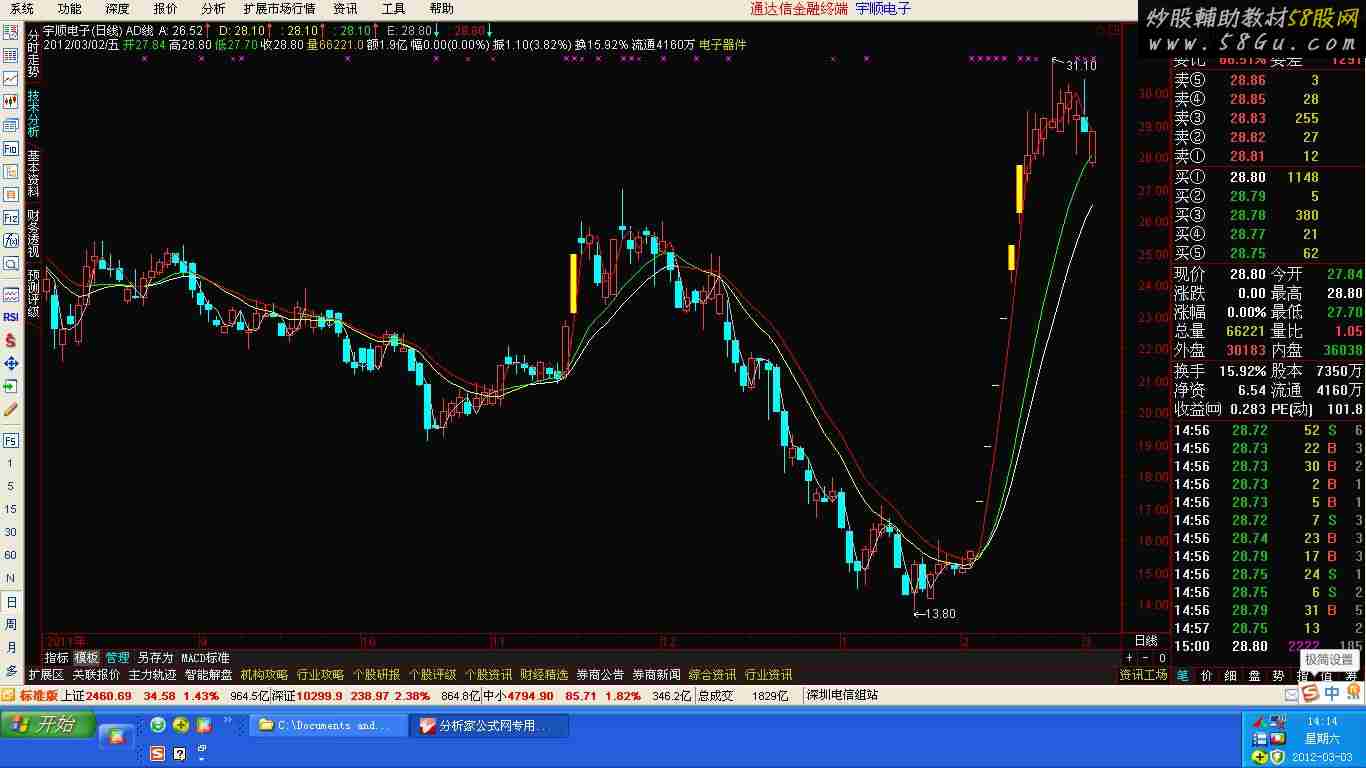Open the 分析家公式网专用 taskbar window
1366x768 pixels.
pyautogui.click(x=489, y=726)
